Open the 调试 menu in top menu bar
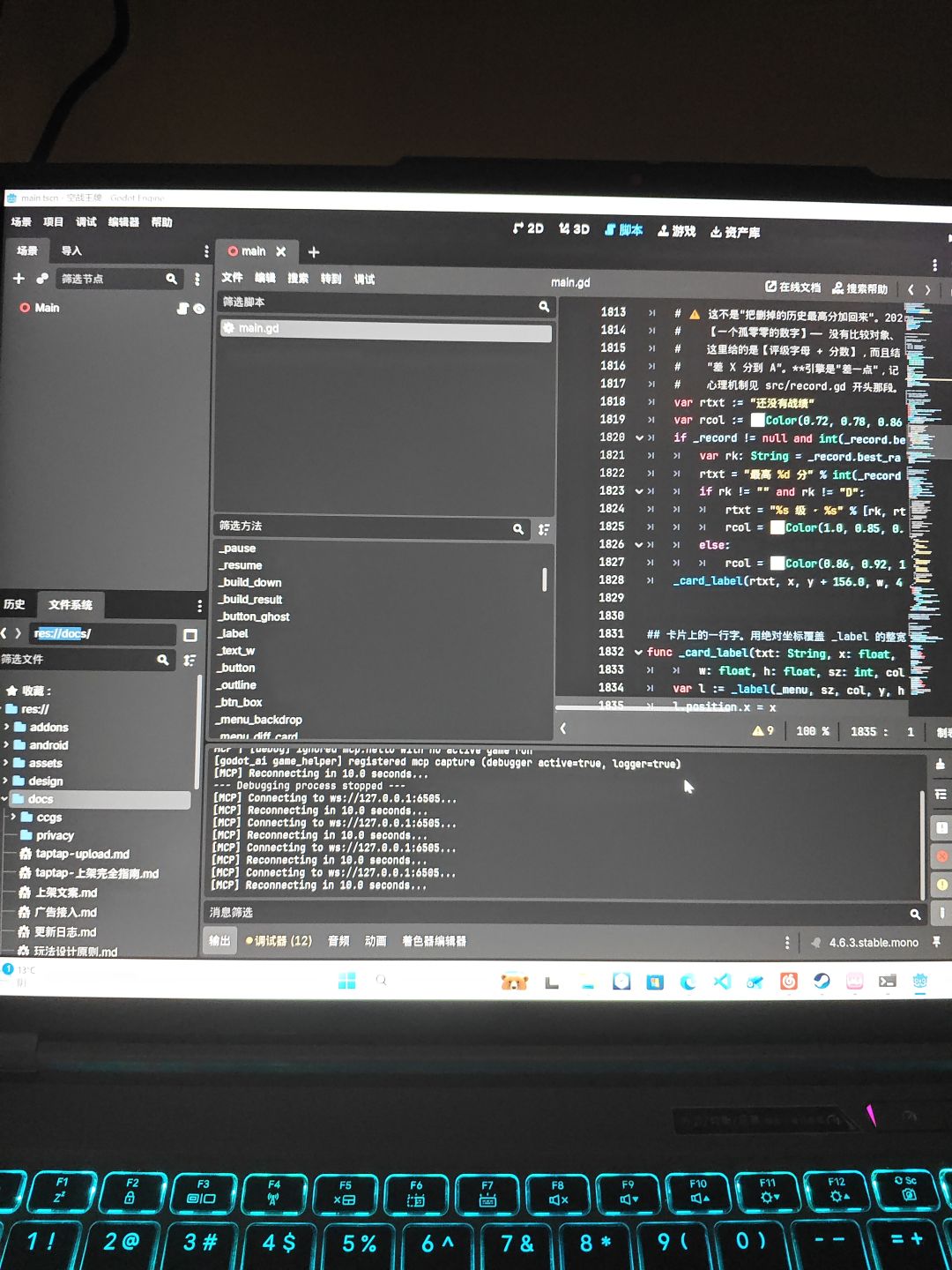Screen dimensions: 952x1270 point(86,222)
